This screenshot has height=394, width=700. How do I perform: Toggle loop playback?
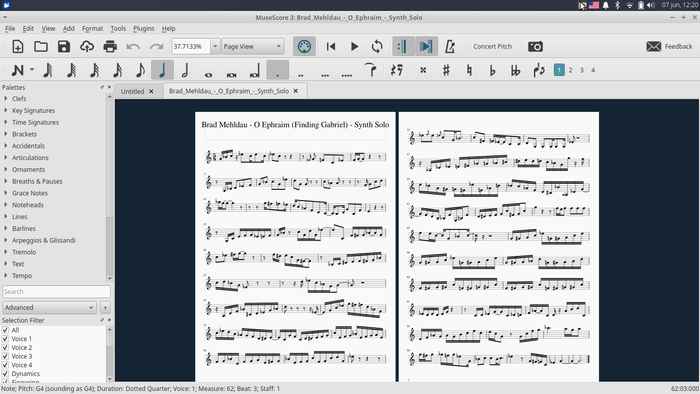(377, 46)
